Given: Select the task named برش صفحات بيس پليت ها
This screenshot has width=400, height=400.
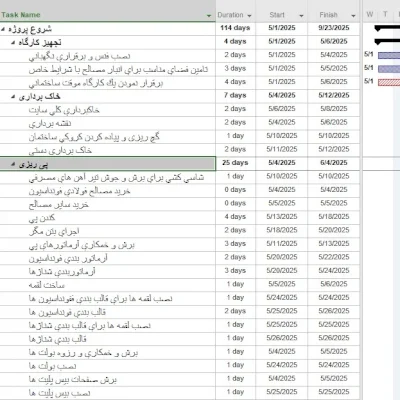Looking at the screenshot, I should tap(73, 379).
